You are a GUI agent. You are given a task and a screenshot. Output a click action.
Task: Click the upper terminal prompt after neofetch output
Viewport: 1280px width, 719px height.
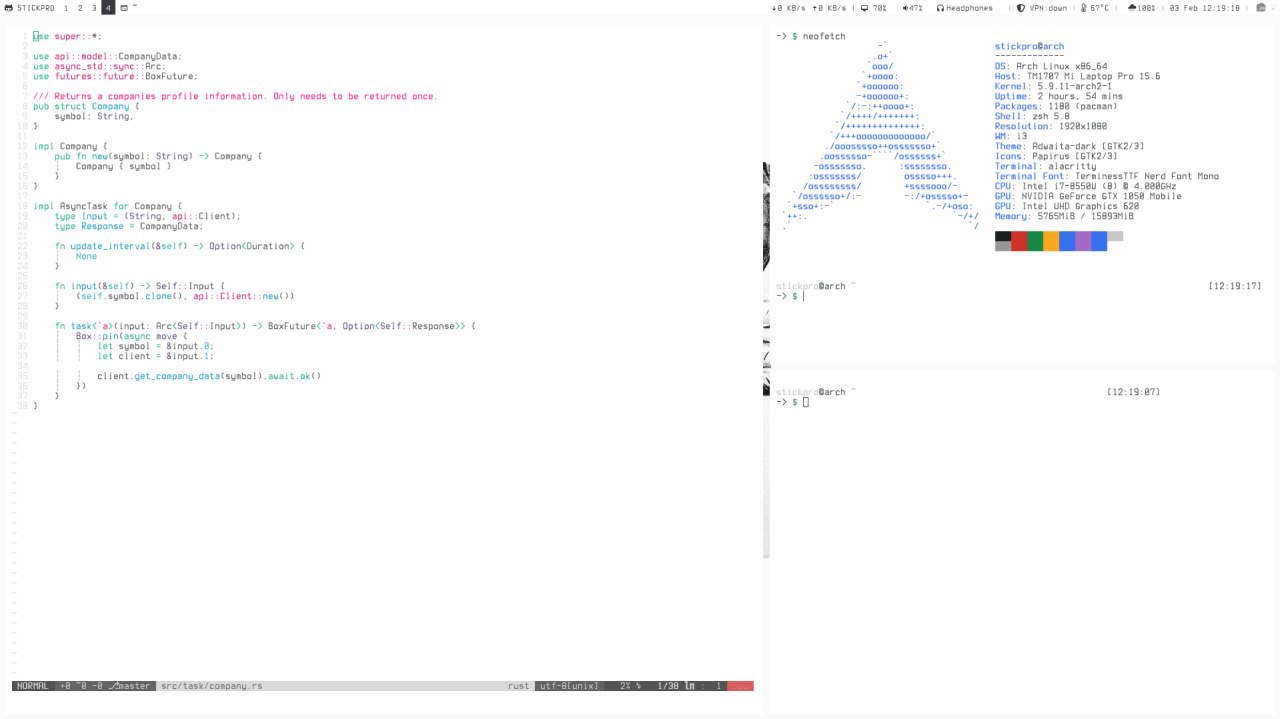(790, 296)
